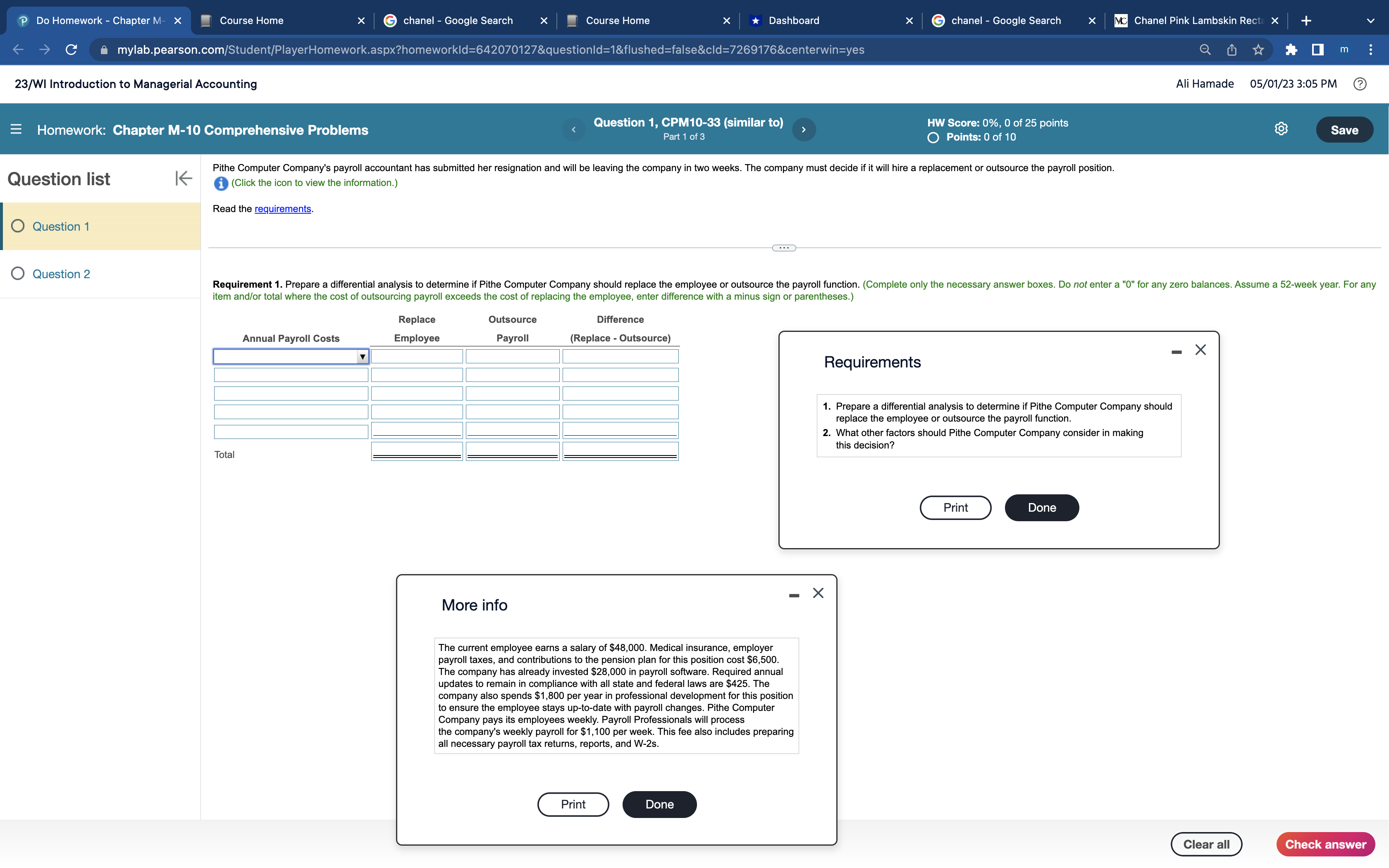
Task: Minimize the Requirements popup
Action: 1176,351
